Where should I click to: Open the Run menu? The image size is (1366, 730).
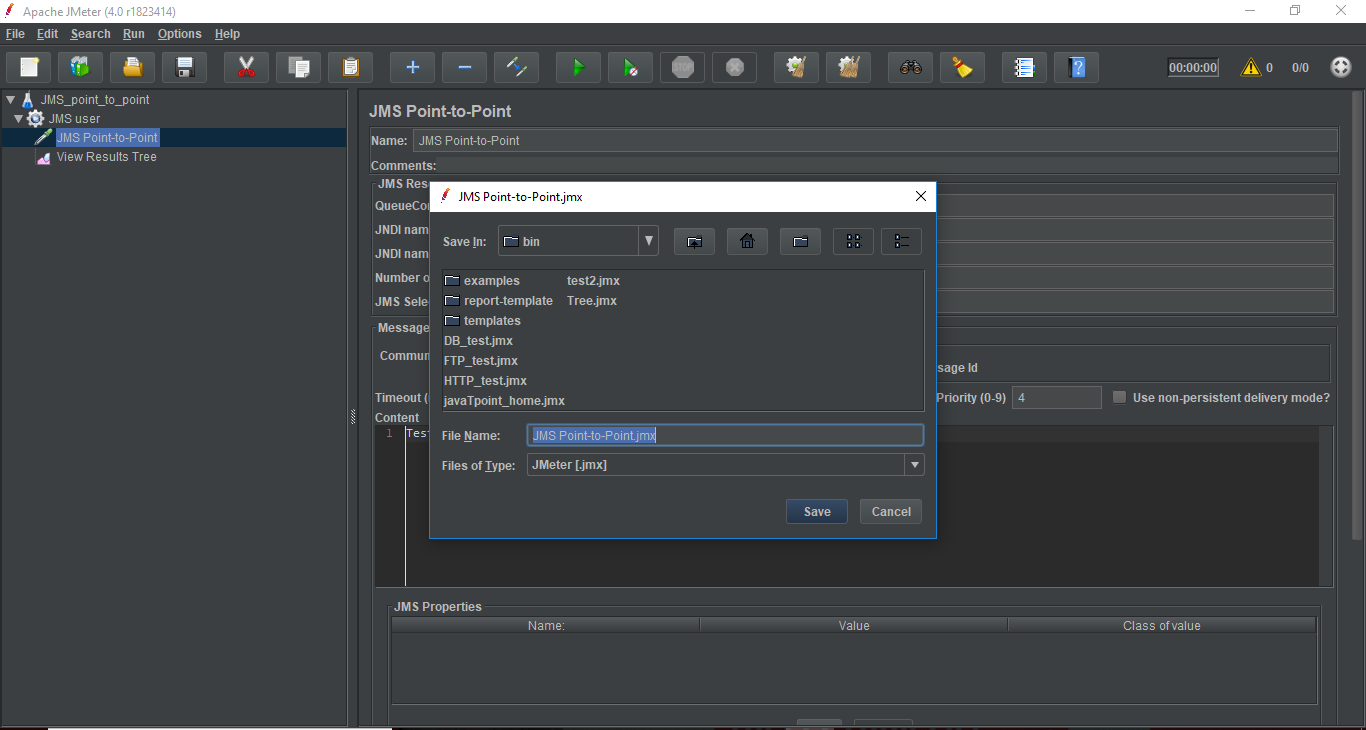[x=134, y=34]
